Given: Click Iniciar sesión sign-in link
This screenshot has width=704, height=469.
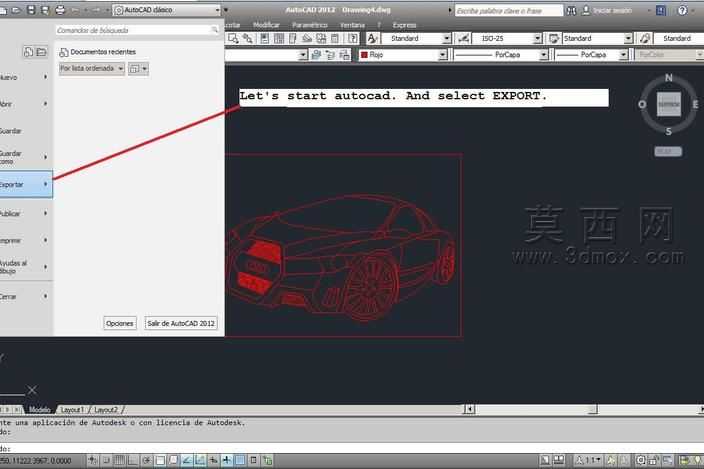Looking at the screenshot, I should click(x=612, y=10).
